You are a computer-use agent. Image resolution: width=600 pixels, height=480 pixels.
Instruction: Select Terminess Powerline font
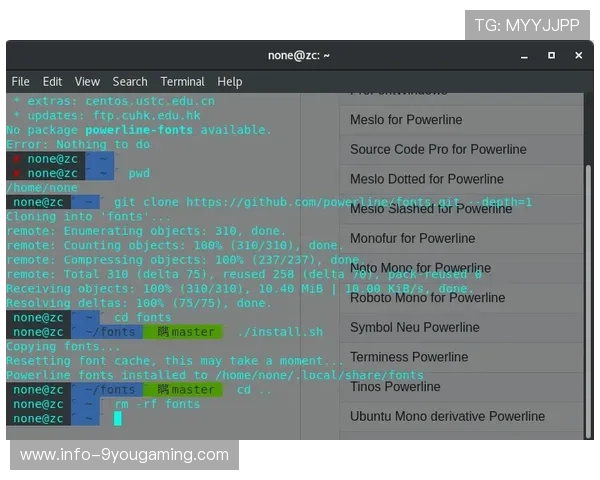(409, 357)
